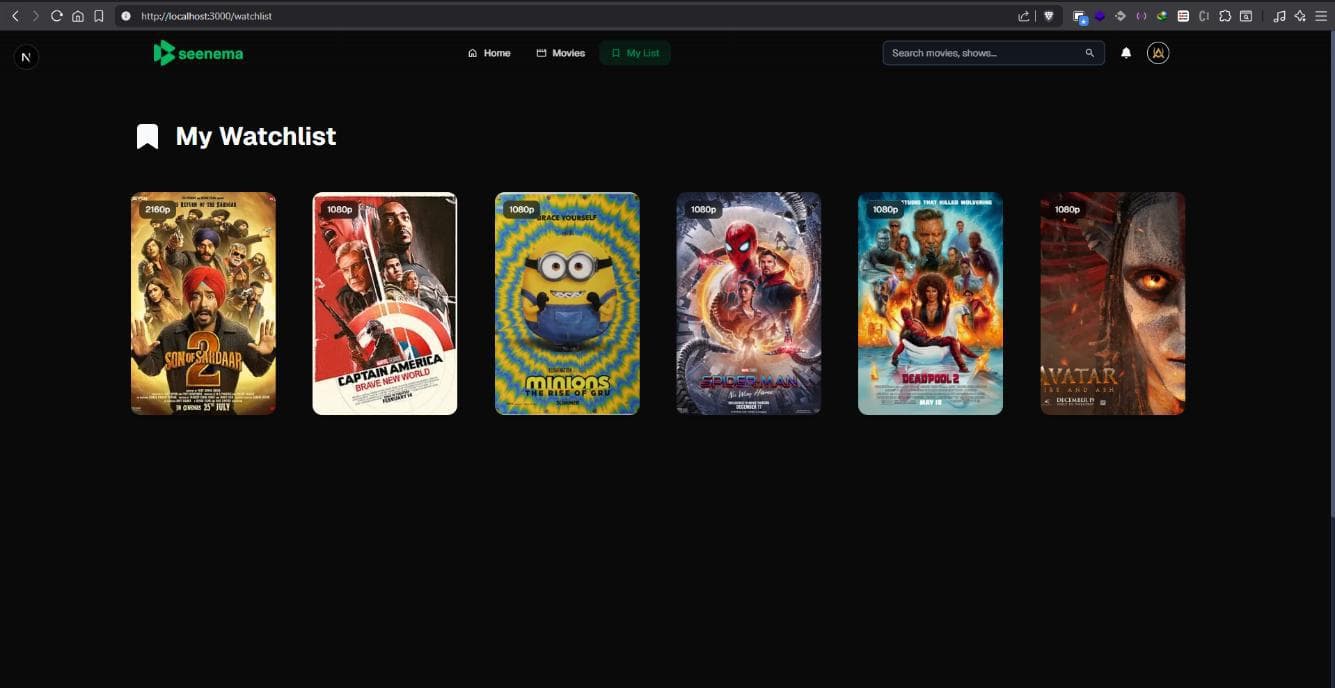Select the My List nav tab

pyautogui.click(x=635, y=53)
